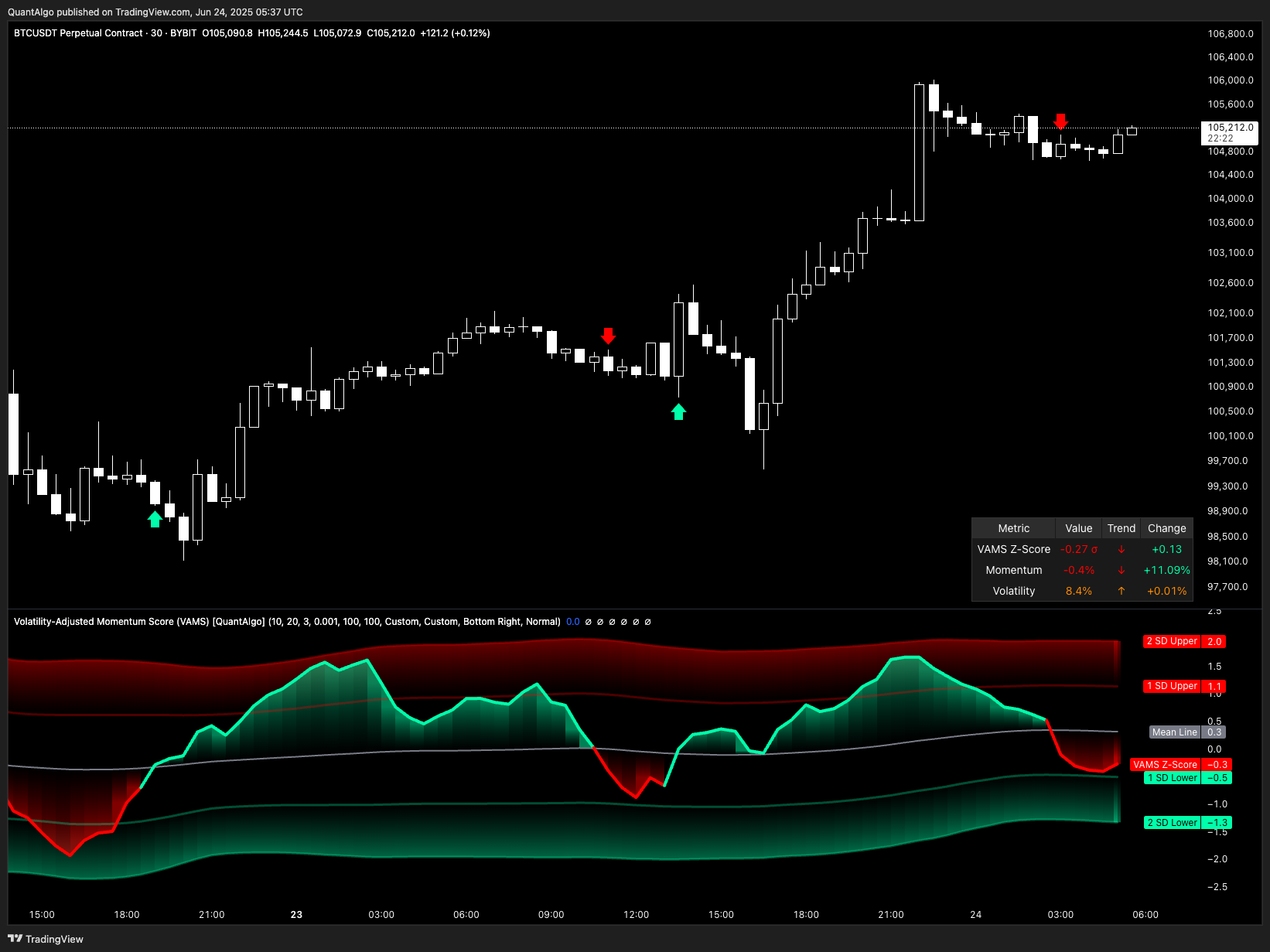Click the 22:22 countdown under the price label
Viewport: 1270px width, 952px height.
click(1220, 138)
